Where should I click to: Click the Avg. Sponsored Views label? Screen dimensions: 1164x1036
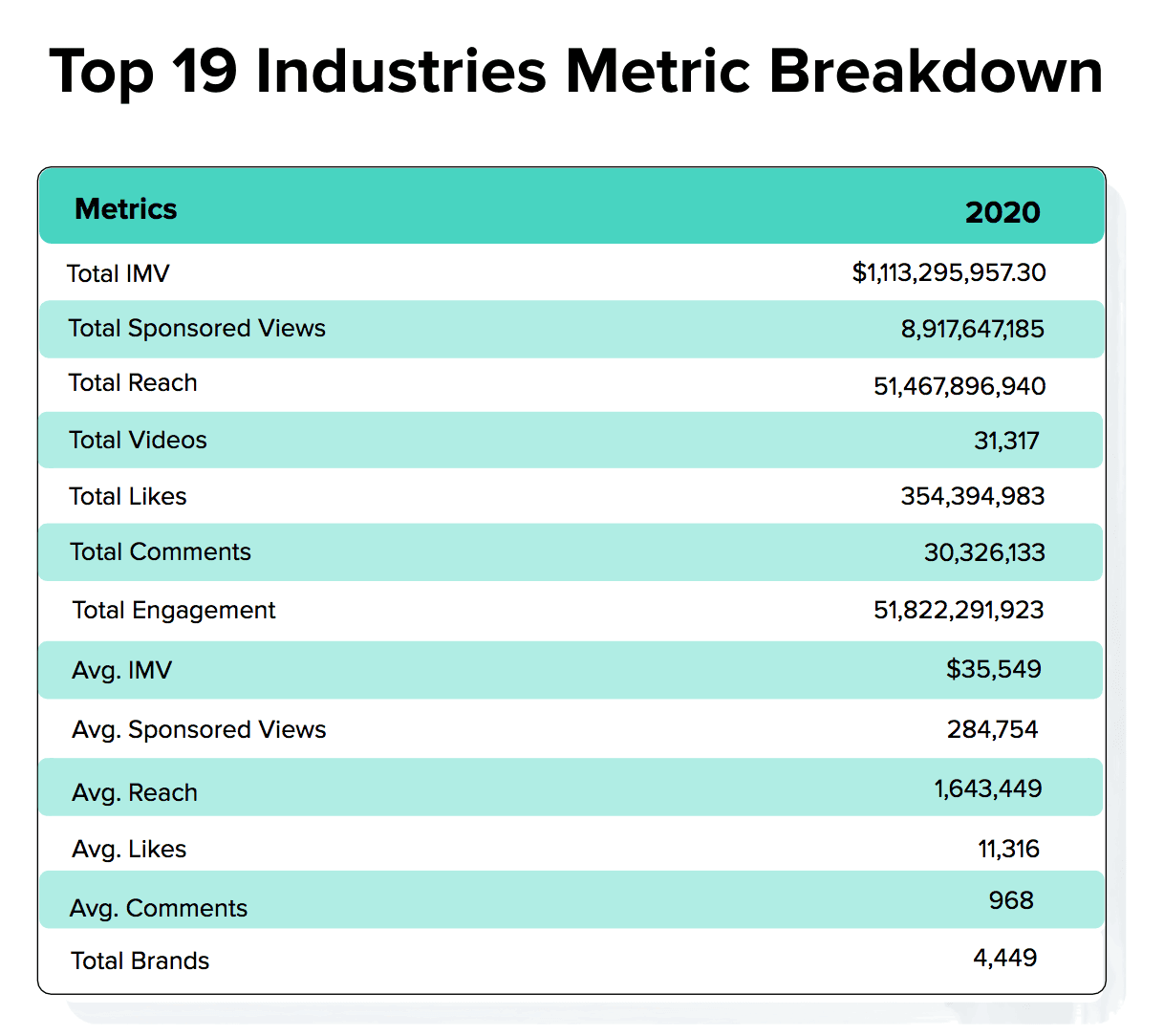pos(199,730)
